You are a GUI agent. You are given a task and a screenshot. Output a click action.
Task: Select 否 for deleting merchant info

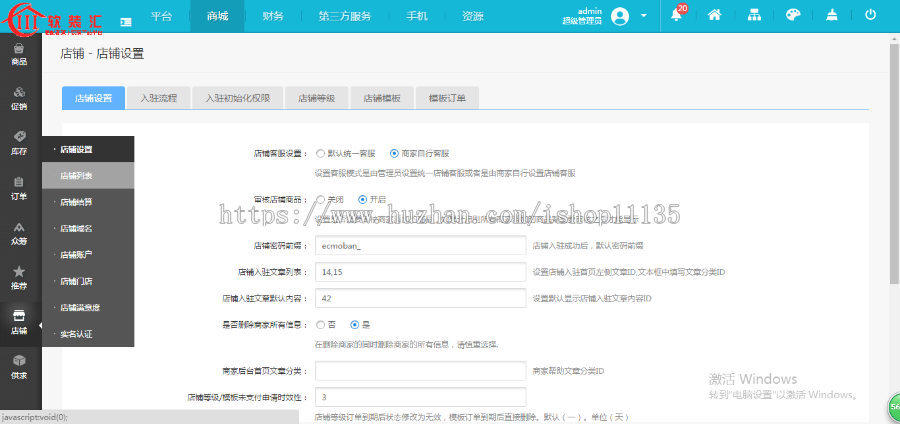click(x=320, y=325)
